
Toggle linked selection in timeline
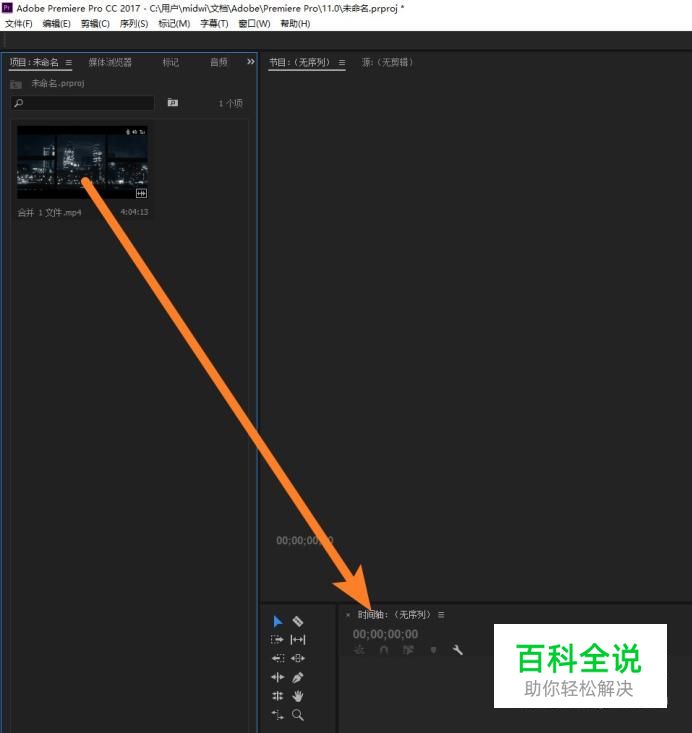(x=408, y=649)
